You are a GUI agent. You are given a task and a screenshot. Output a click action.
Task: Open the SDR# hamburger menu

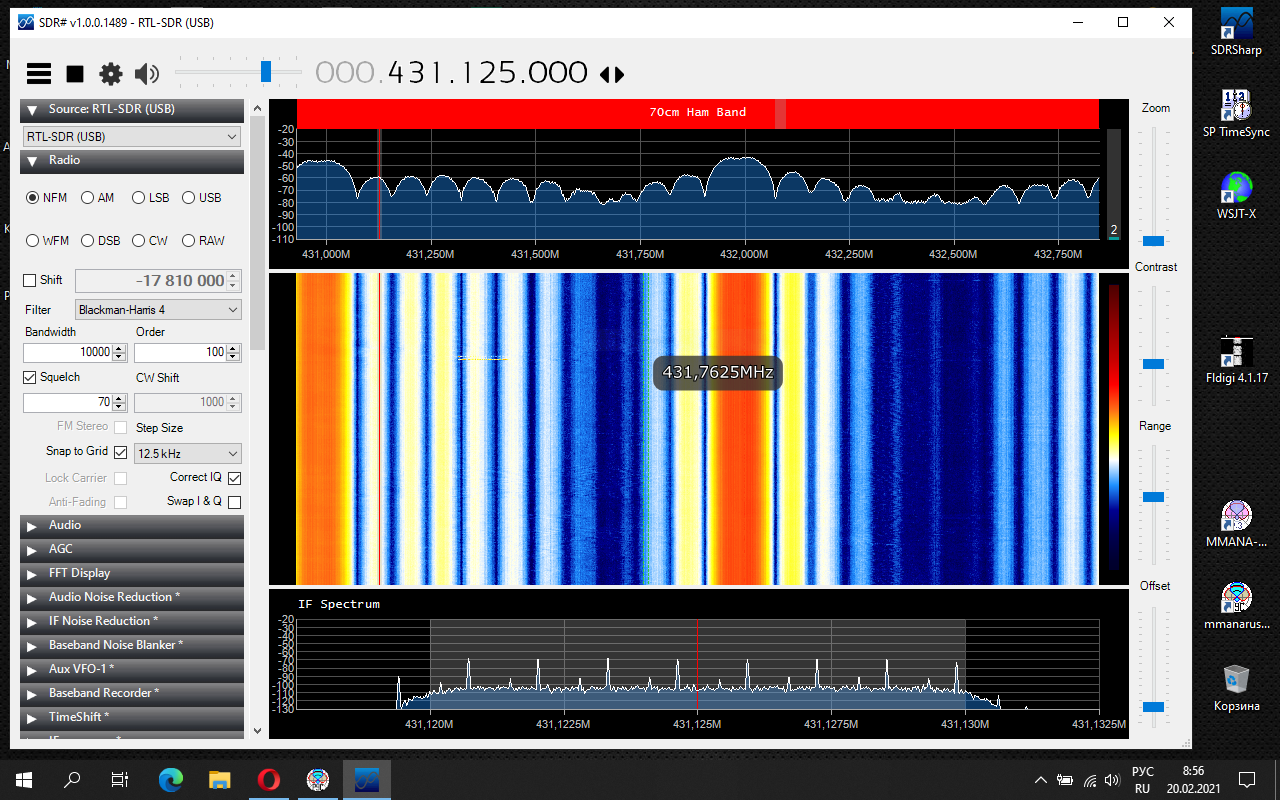pos(39,73)
